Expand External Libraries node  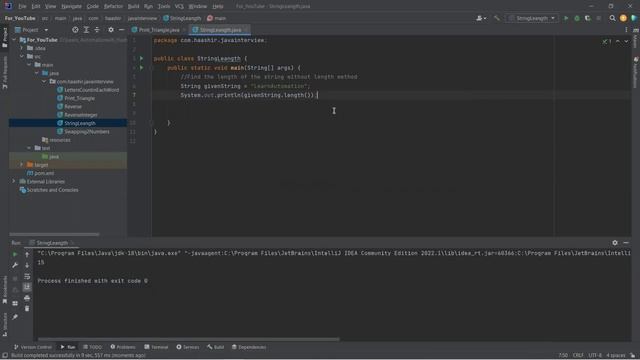(x=14, y=181)
